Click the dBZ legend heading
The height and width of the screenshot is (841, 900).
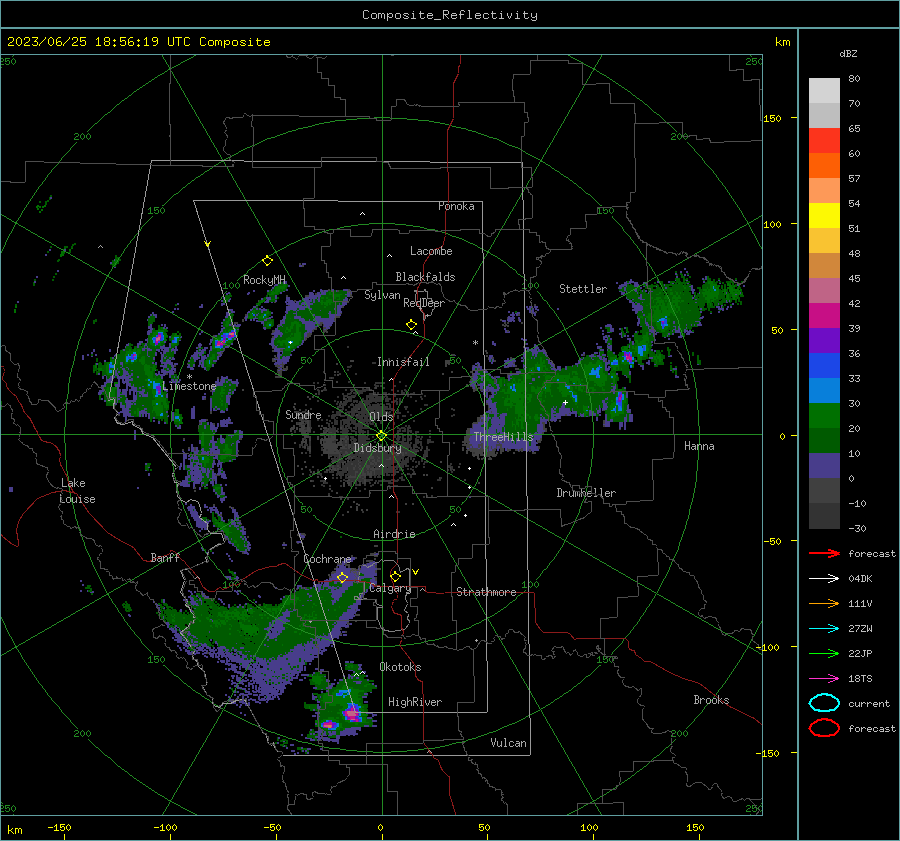848,53
